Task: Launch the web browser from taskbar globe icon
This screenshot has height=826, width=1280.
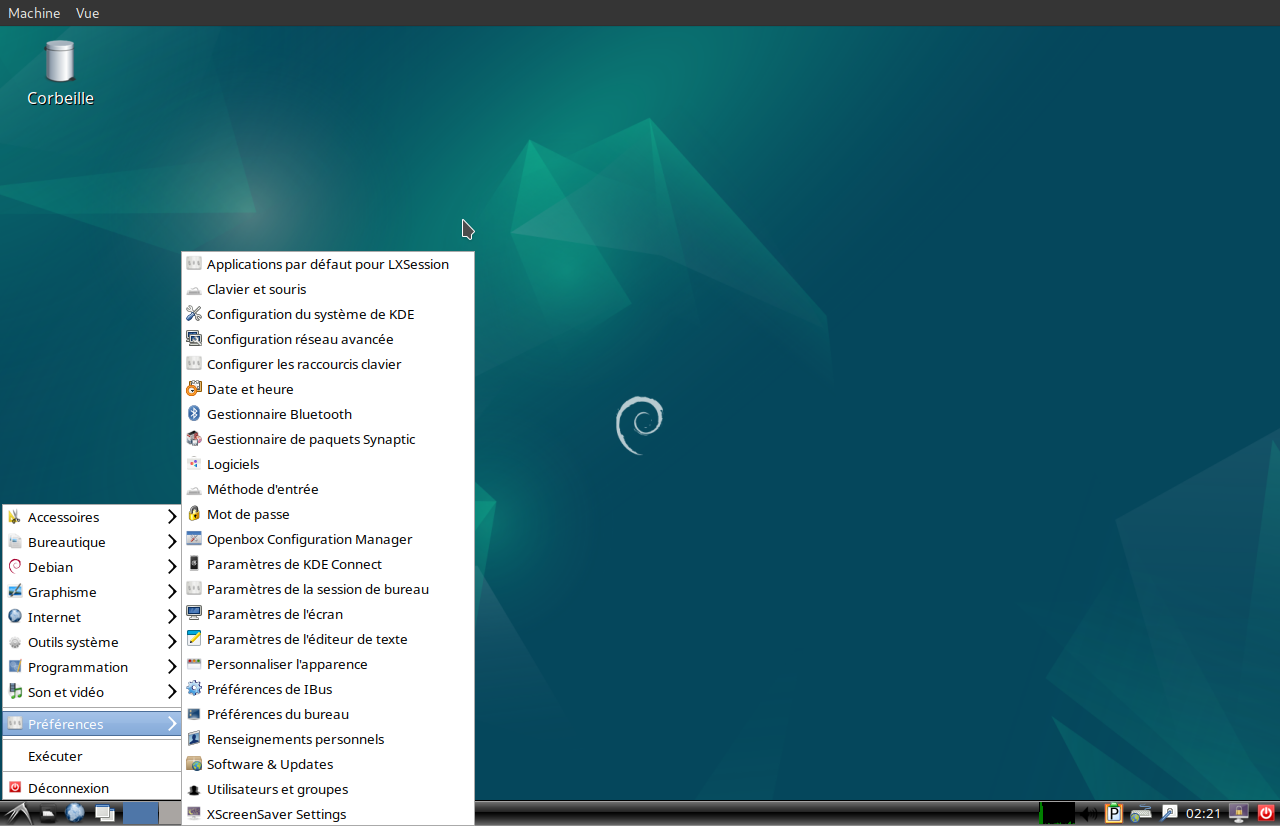Action: pos(75,813)
